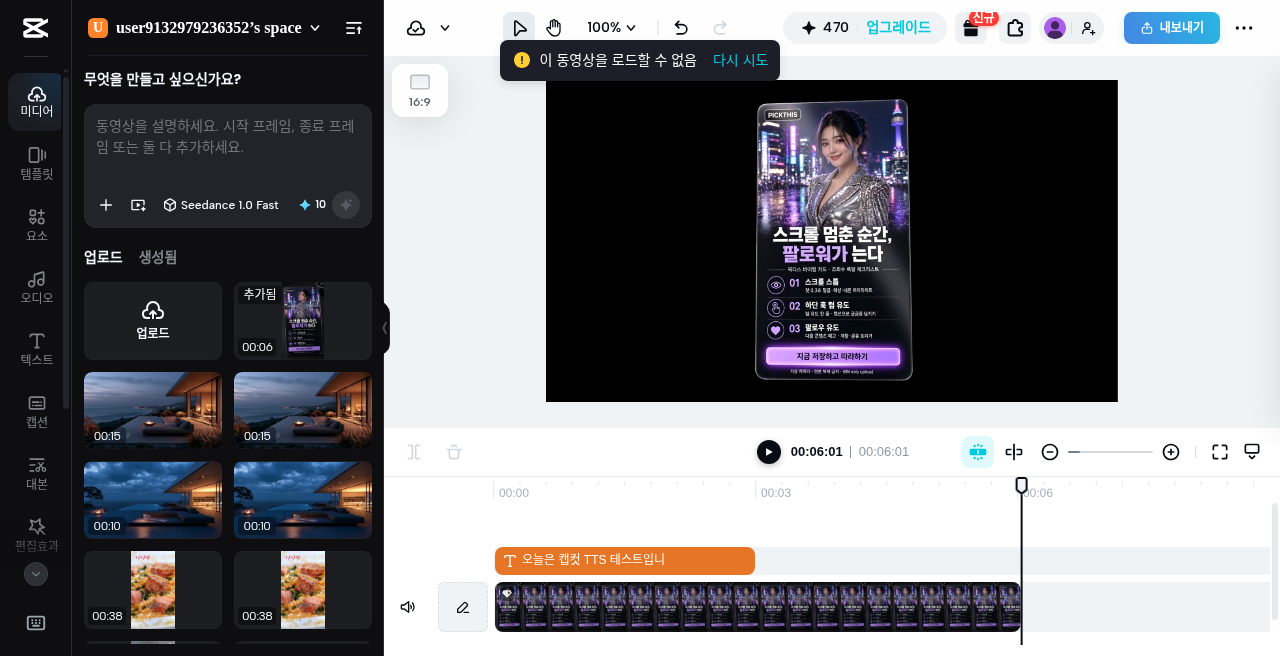Click the video preview canvas
Screen dimensions: 1280x656
tap(832, 241)
